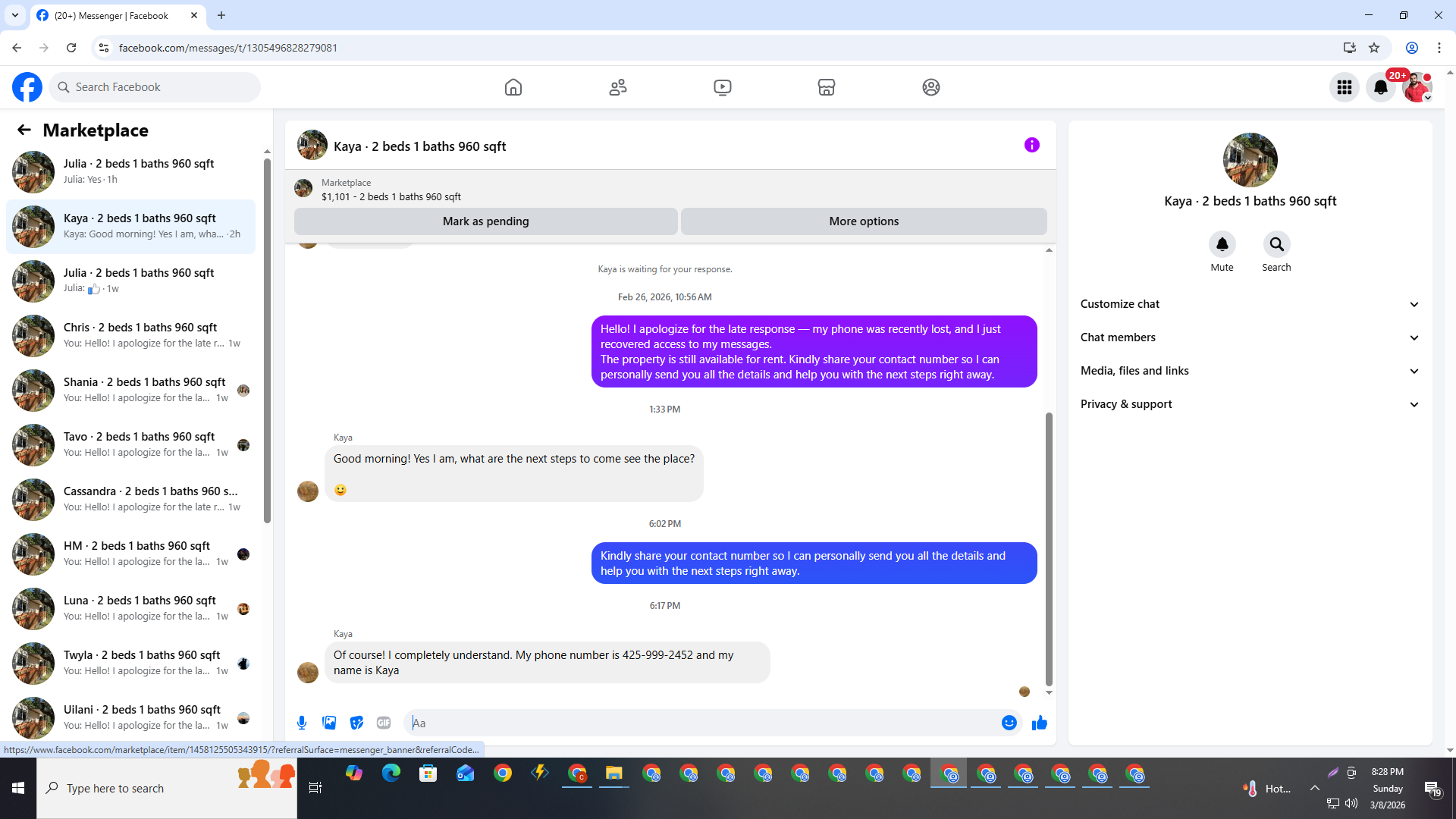1456x819 pixels.
Task: Open the GIF picker
Action: 384,723
